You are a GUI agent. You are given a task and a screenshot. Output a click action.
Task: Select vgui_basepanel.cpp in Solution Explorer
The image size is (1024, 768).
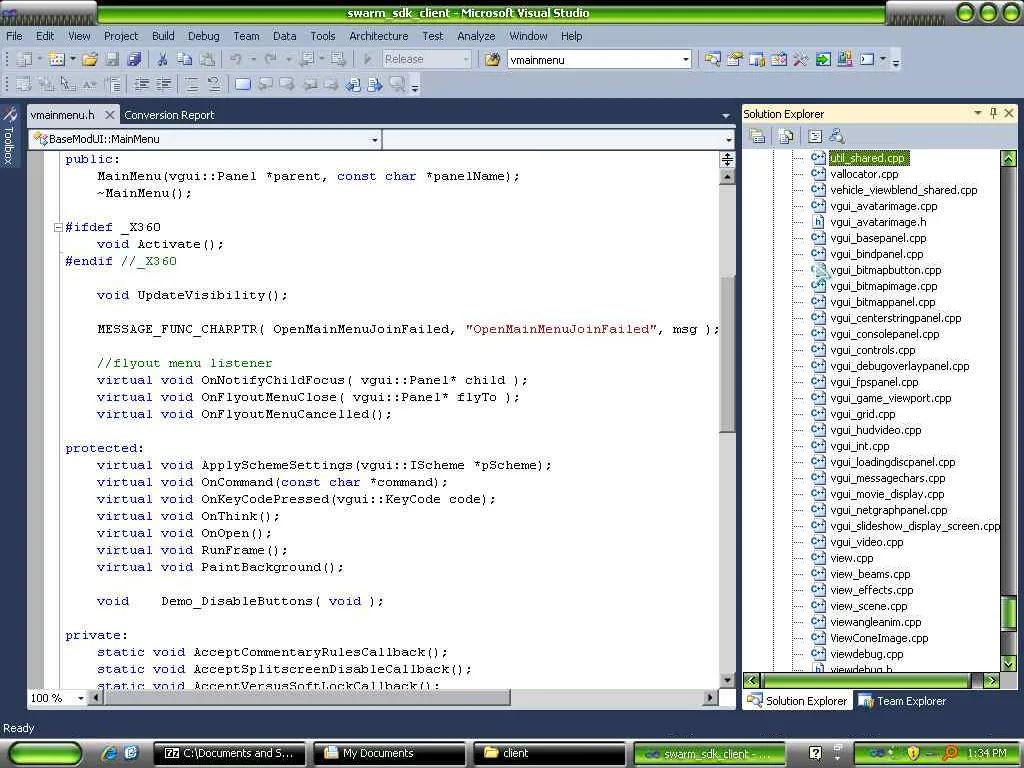tap(878, 238)
